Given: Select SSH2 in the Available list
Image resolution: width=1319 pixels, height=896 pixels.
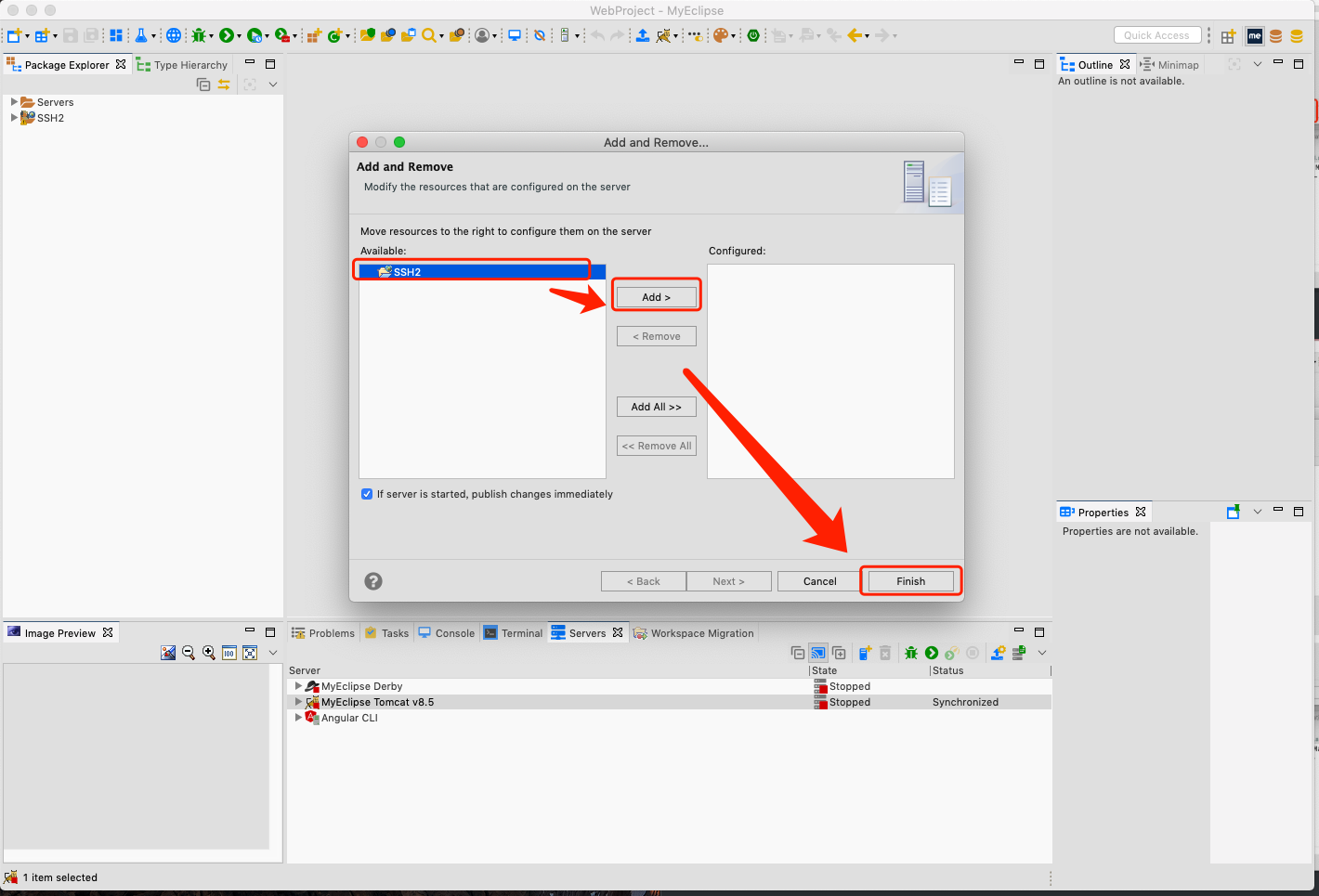Looking at the screenshot, I should 482,272.
